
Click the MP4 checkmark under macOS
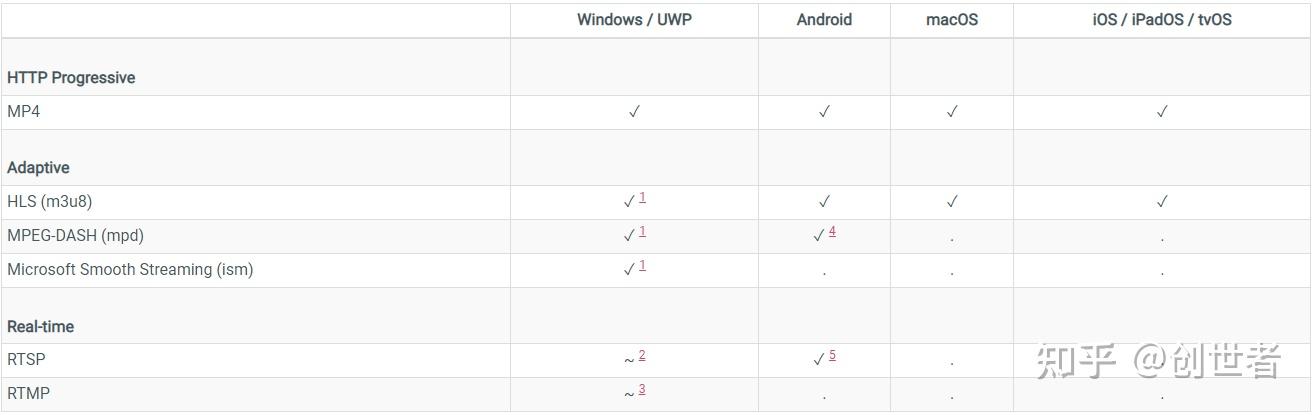(952, 112)
